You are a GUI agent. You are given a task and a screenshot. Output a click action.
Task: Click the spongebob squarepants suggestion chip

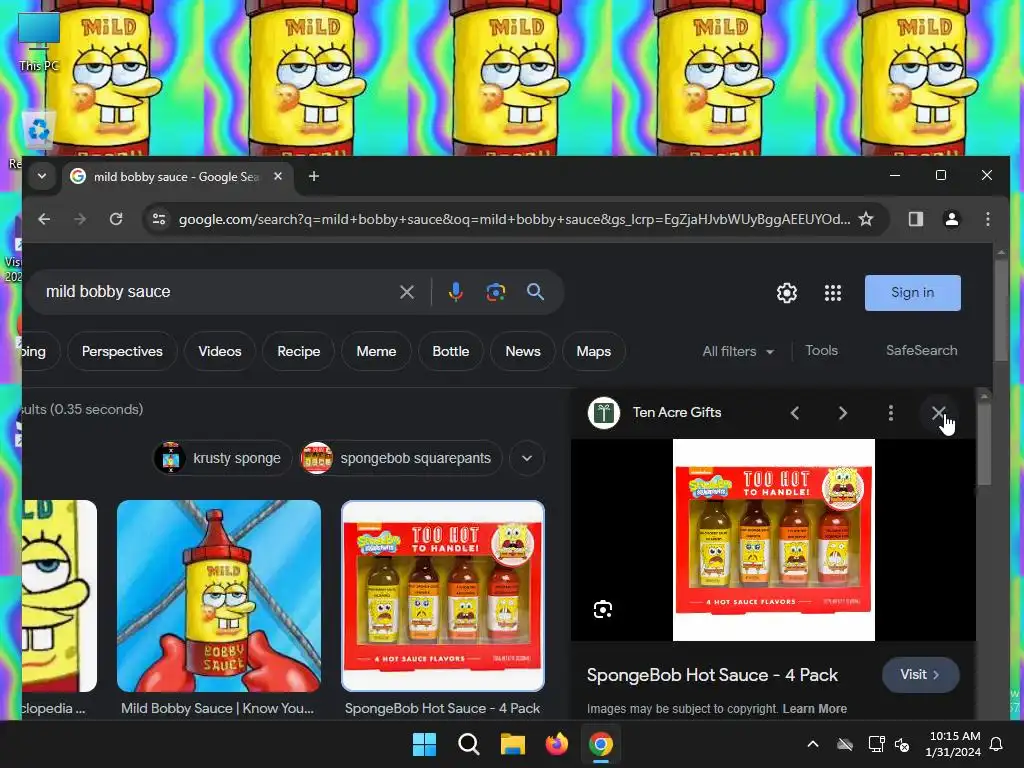click(x=400, y=458)
